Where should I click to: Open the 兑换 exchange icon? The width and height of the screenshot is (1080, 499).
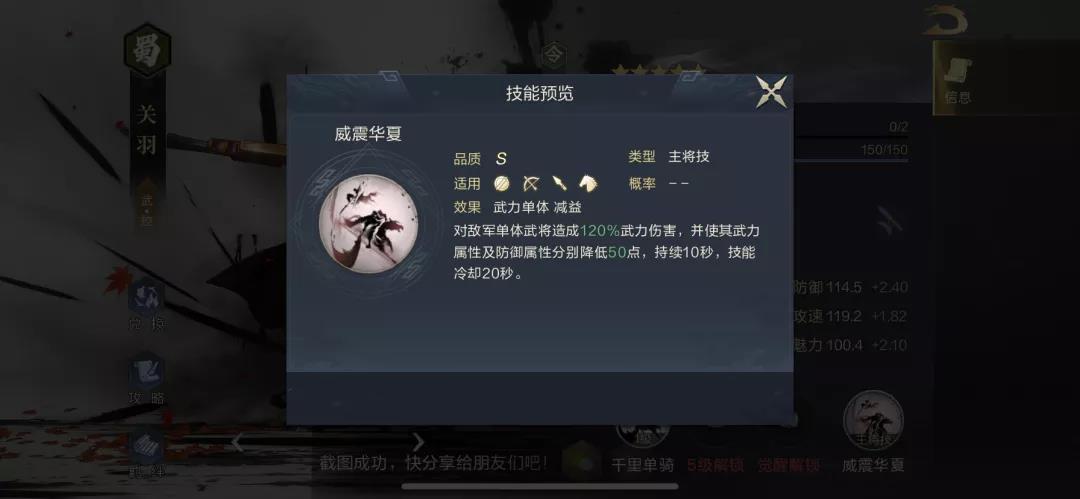[147, 305]
